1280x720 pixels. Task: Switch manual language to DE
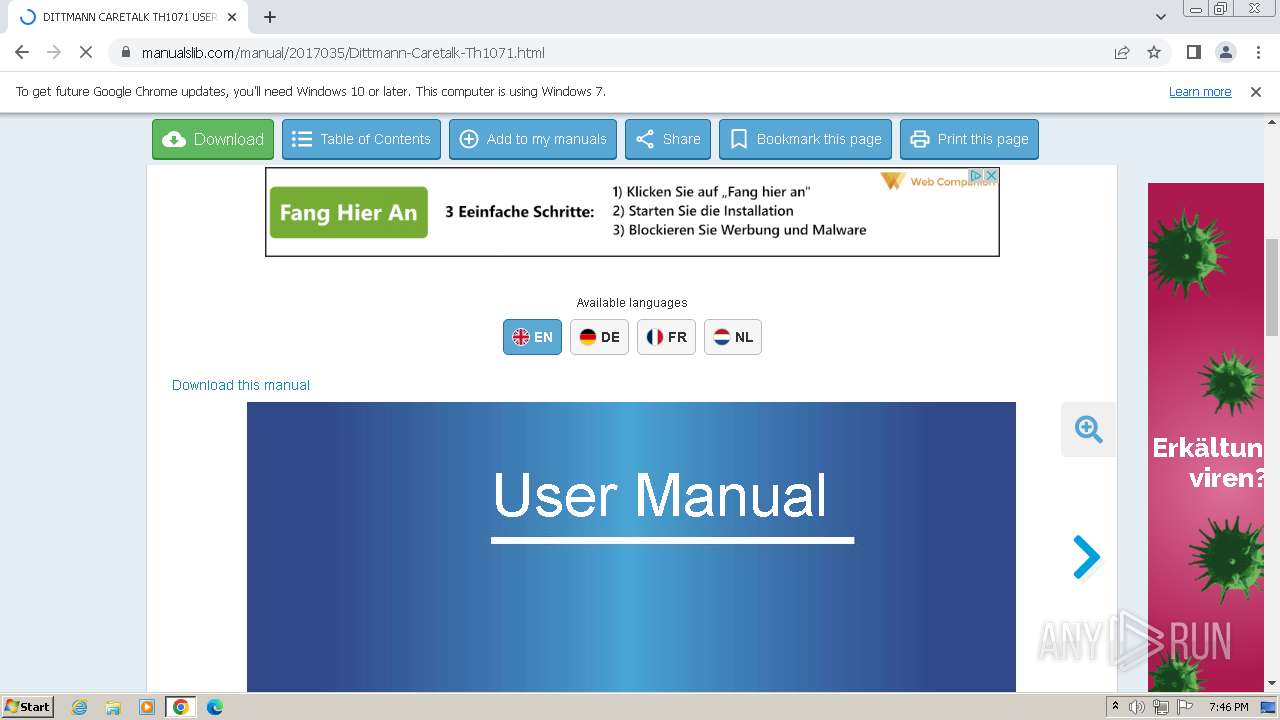click(x=599, y=337)
